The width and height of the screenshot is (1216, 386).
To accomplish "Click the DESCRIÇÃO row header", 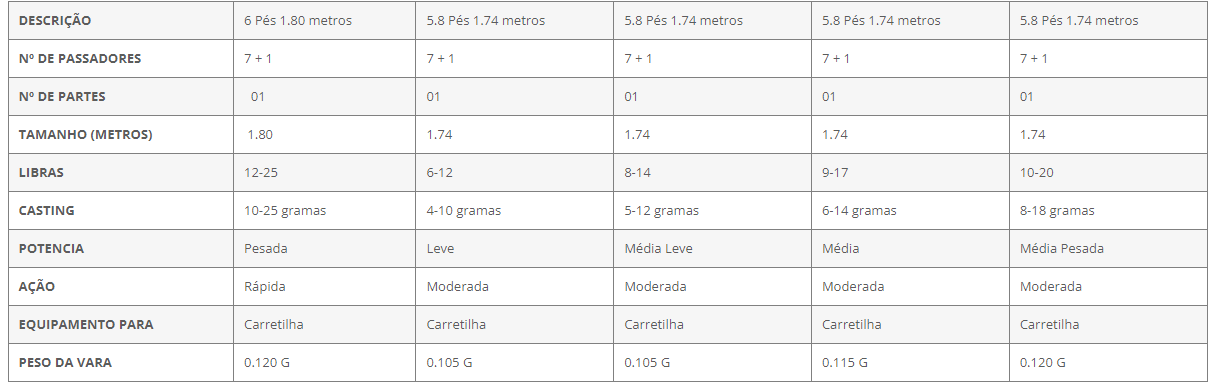I will pyautogui.click(x=120, y=20).
